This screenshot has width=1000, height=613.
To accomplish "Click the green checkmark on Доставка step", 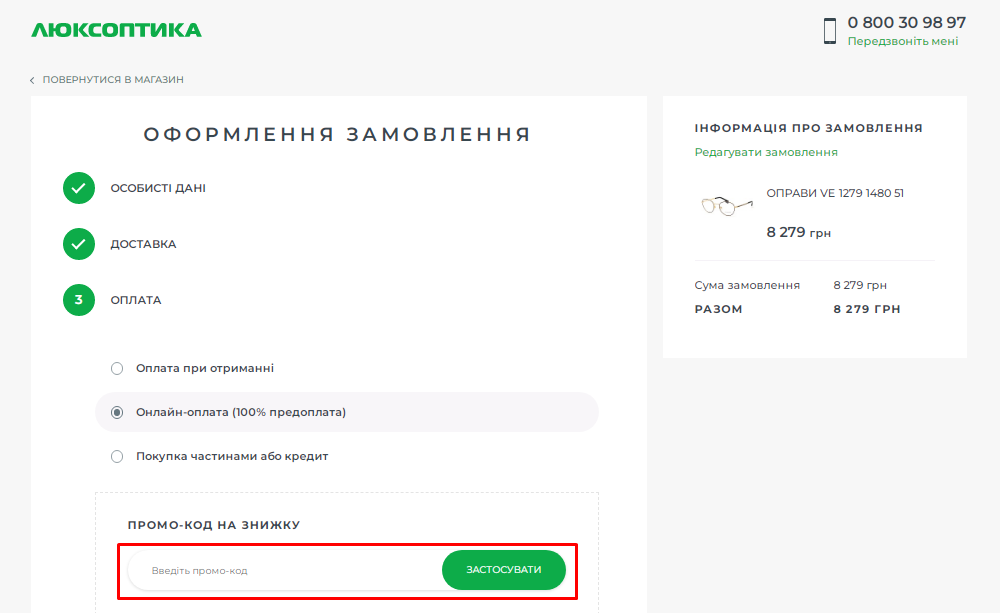I will tap(78, 244).
